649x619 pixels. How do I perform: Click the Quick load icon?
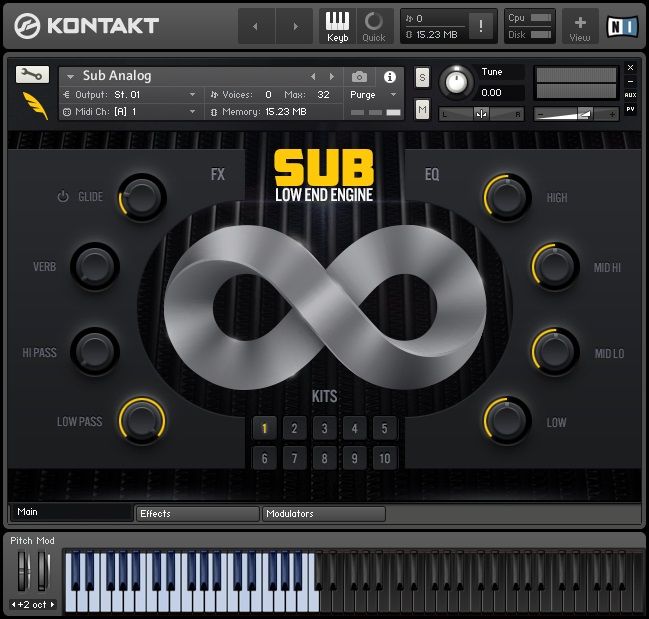373,25
